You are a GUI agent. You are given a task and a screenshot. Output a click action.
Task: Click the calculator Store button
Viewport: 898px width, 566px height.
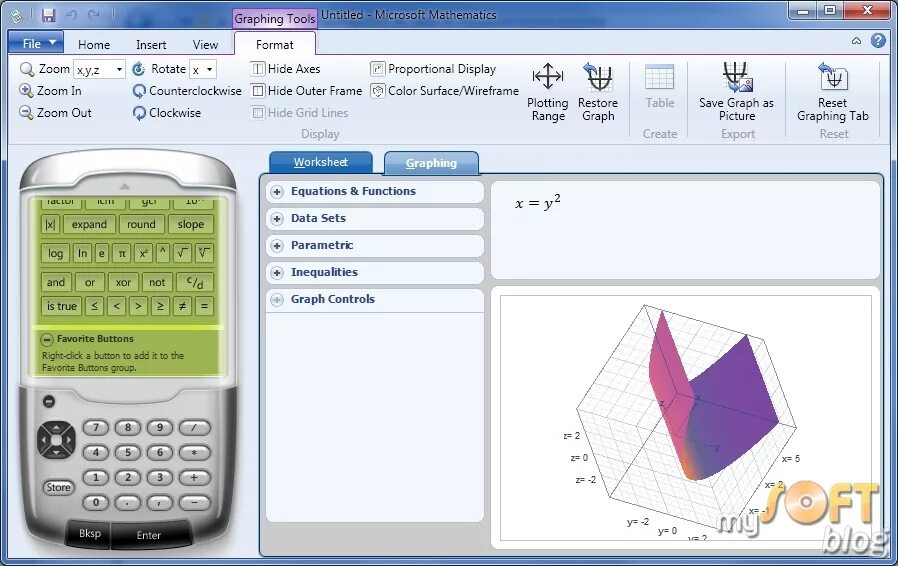click(58, 488)
